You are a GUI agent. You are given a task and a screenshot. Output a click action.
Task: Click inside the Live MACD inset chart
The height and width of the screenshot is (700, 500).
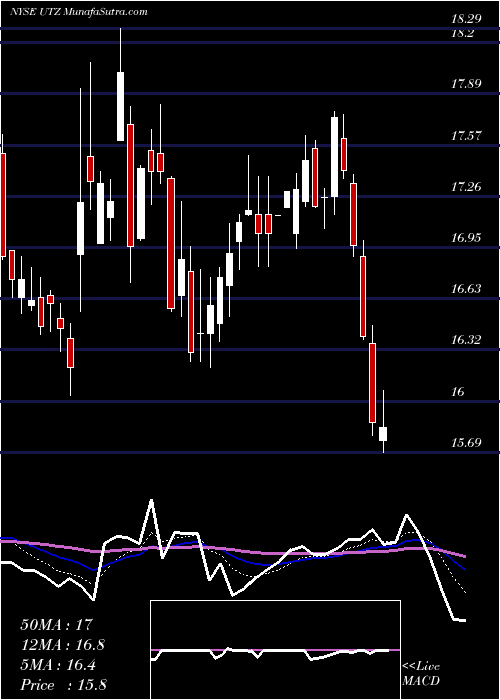click(x=275, y=650)
